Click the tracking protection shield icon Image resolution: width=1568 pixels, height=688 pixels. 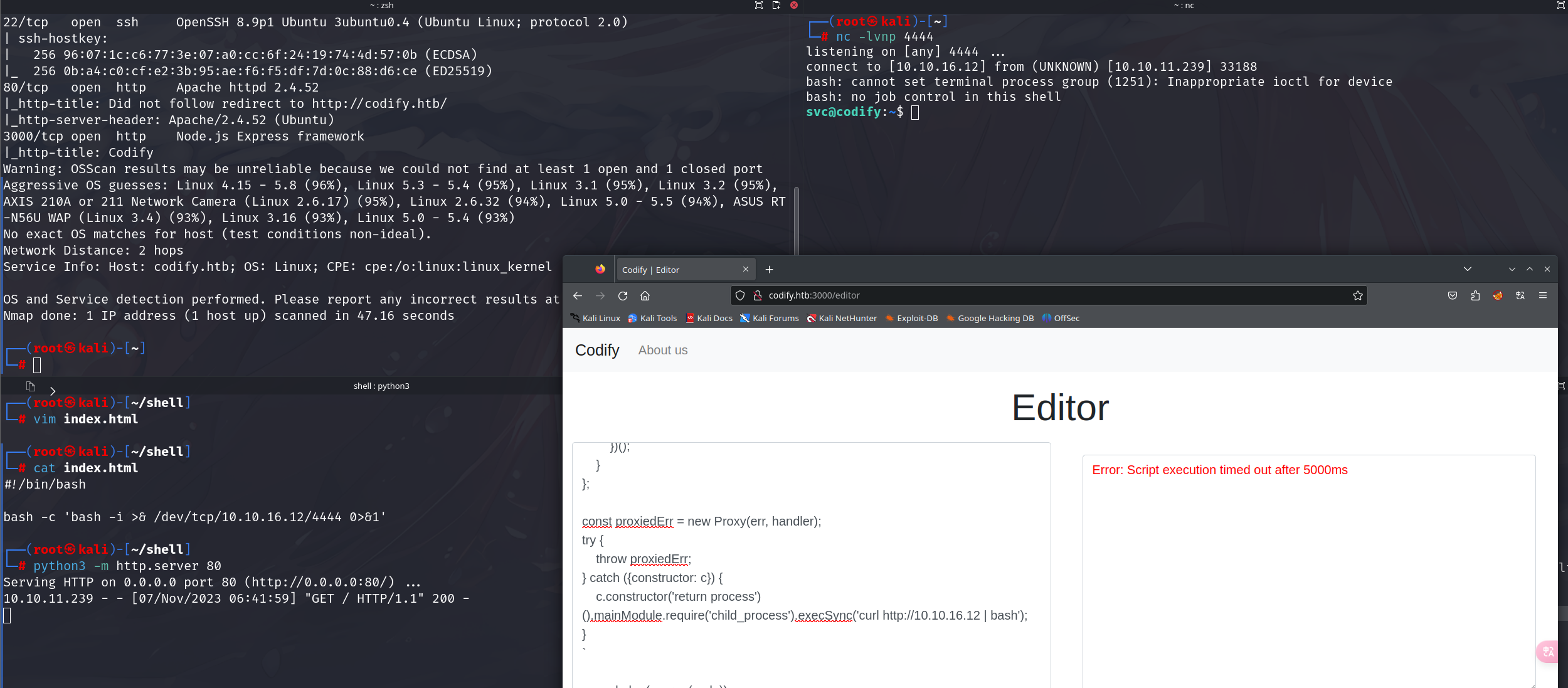(x=740, y=295)
